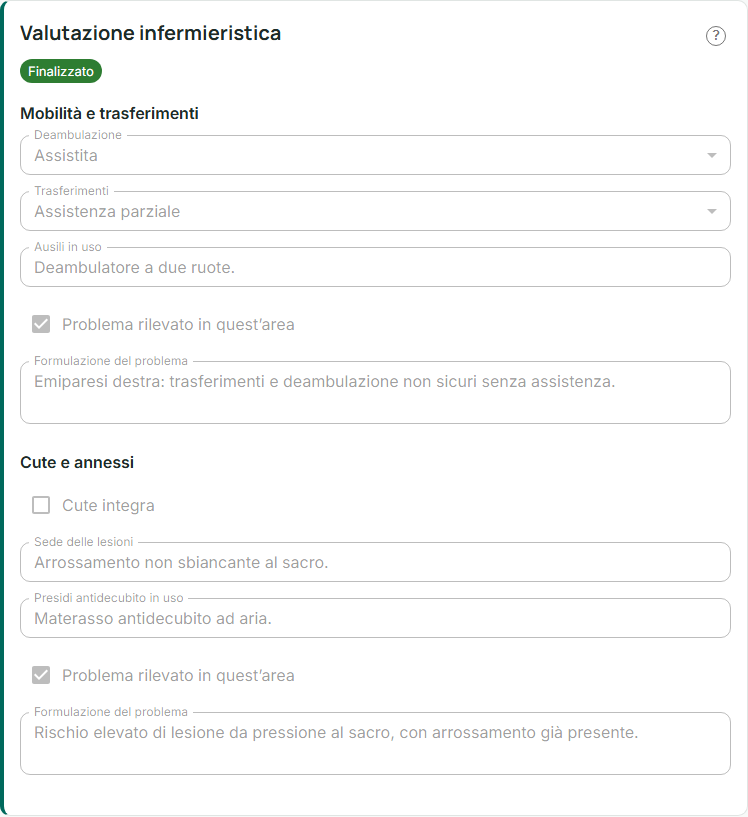This screenshot has width=748, height=817.
Task: Open the help question mark icon
Action: (x=716, y=36)
